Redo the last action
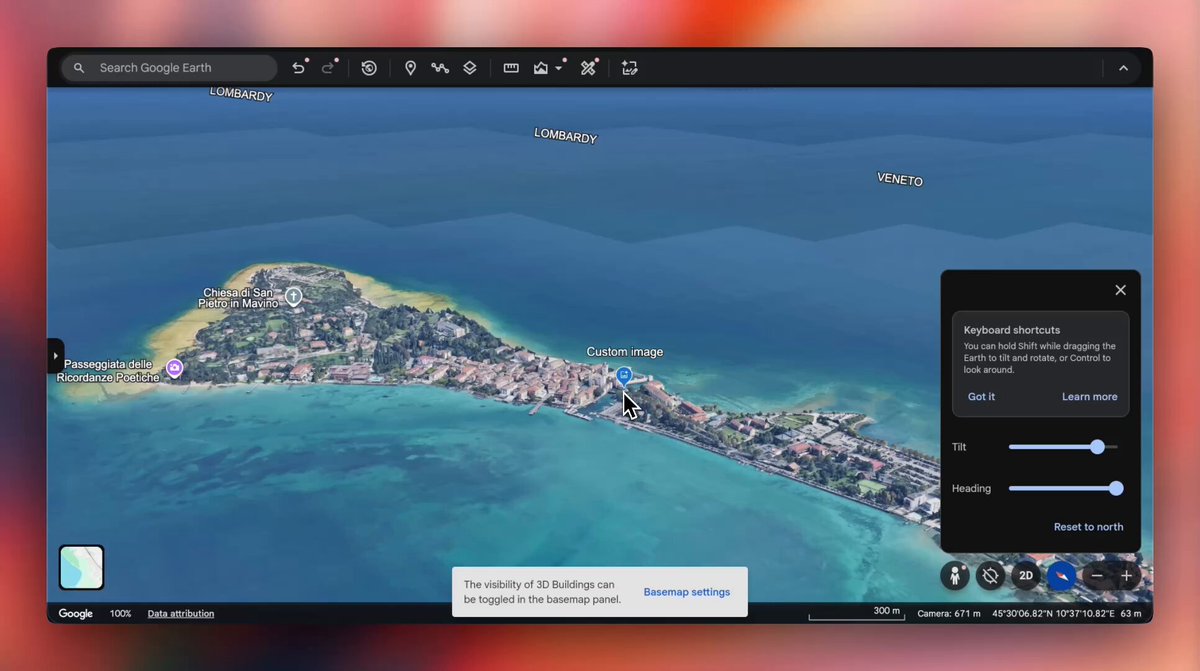The width and height of the screenshot is (1200, 671). (x=328, y=68)
